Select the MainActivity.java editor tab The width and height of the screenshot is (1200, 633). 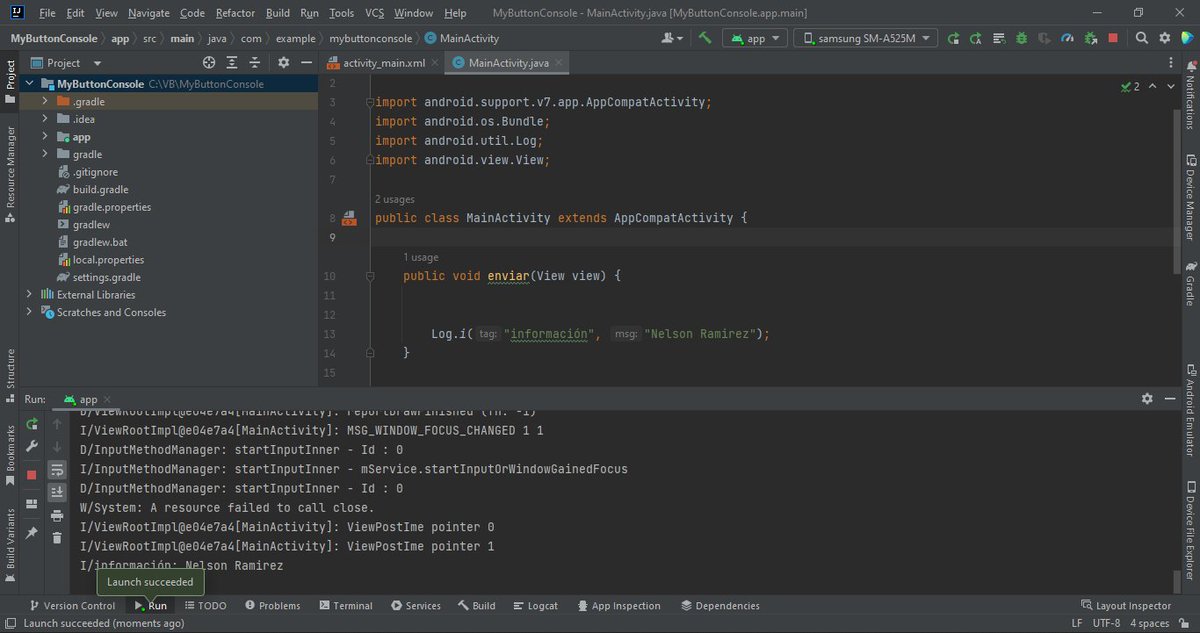(x=506, y=62)
